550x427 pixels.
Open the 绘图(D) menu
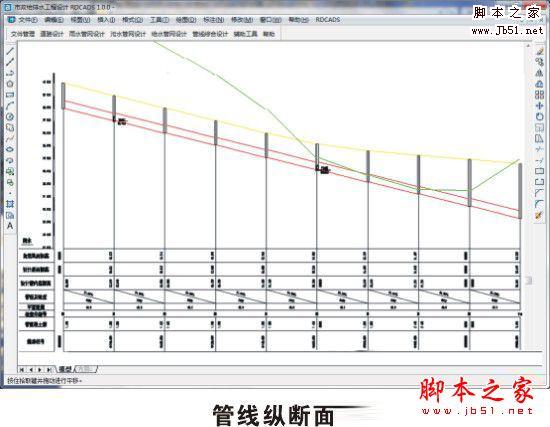point(186,20)
